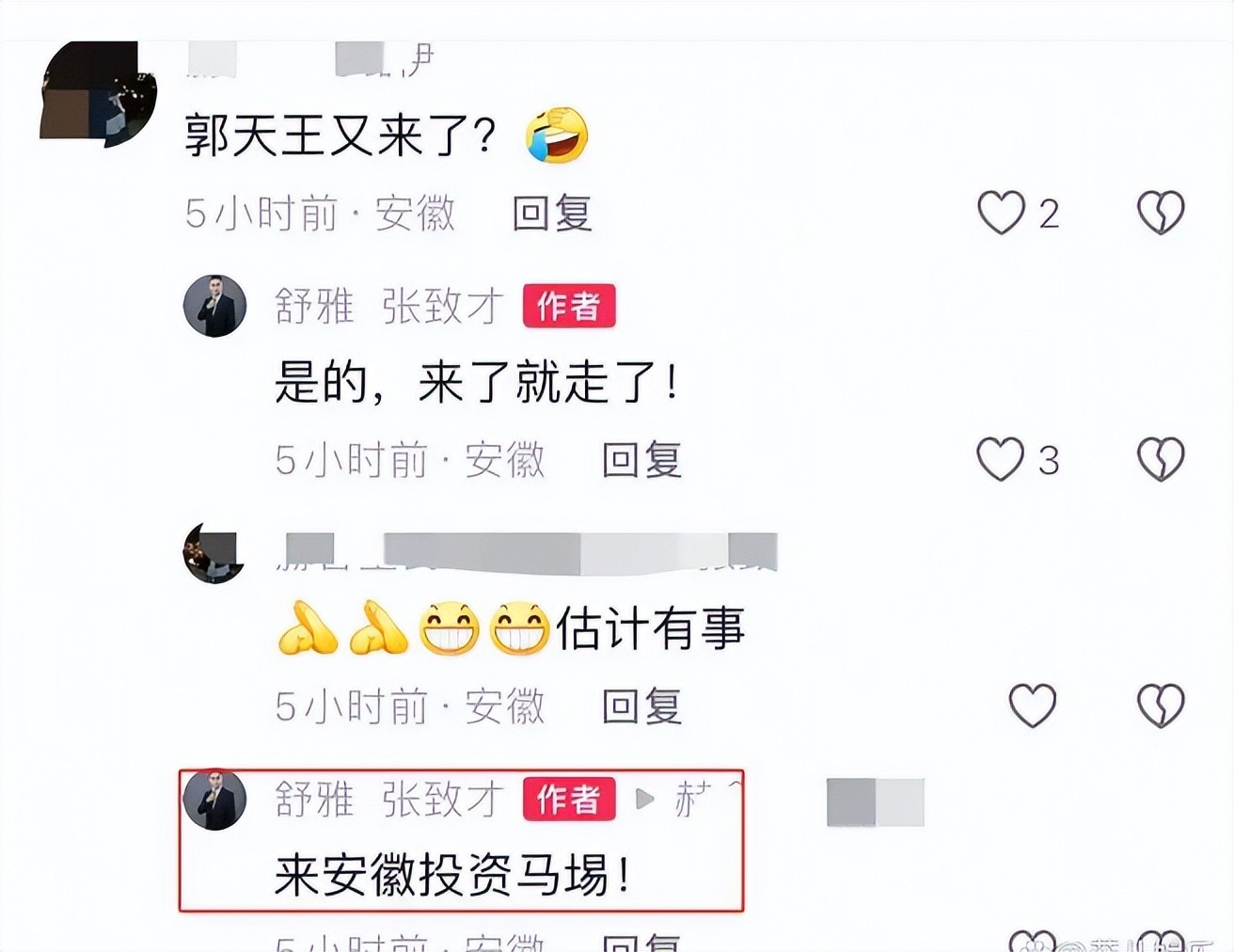Like the 是的，来了就走了 reply
The width and height of the screenshot is (1234, 952).
pyautogui.click(x=1000, y=459)
